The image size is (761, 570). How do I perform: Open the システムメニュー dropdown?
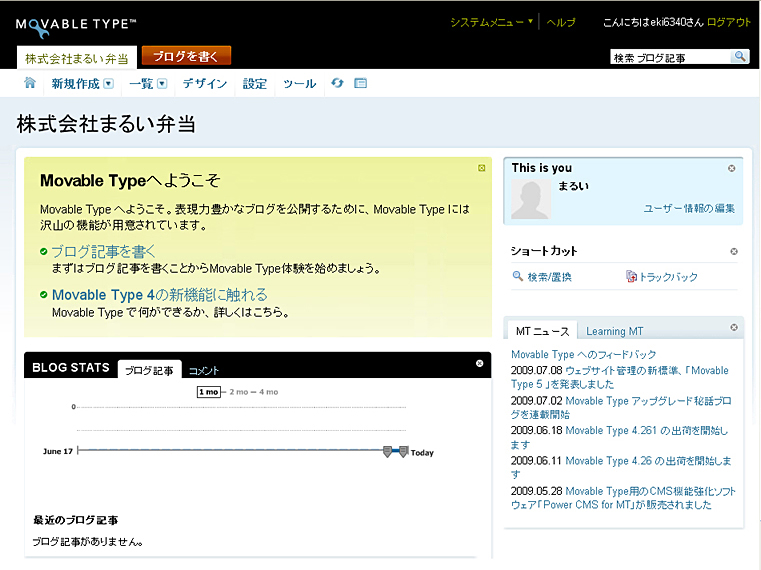tap(491, 22)
